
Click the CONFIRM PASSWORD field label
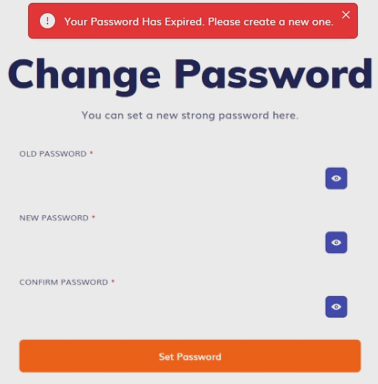point(64,282)
